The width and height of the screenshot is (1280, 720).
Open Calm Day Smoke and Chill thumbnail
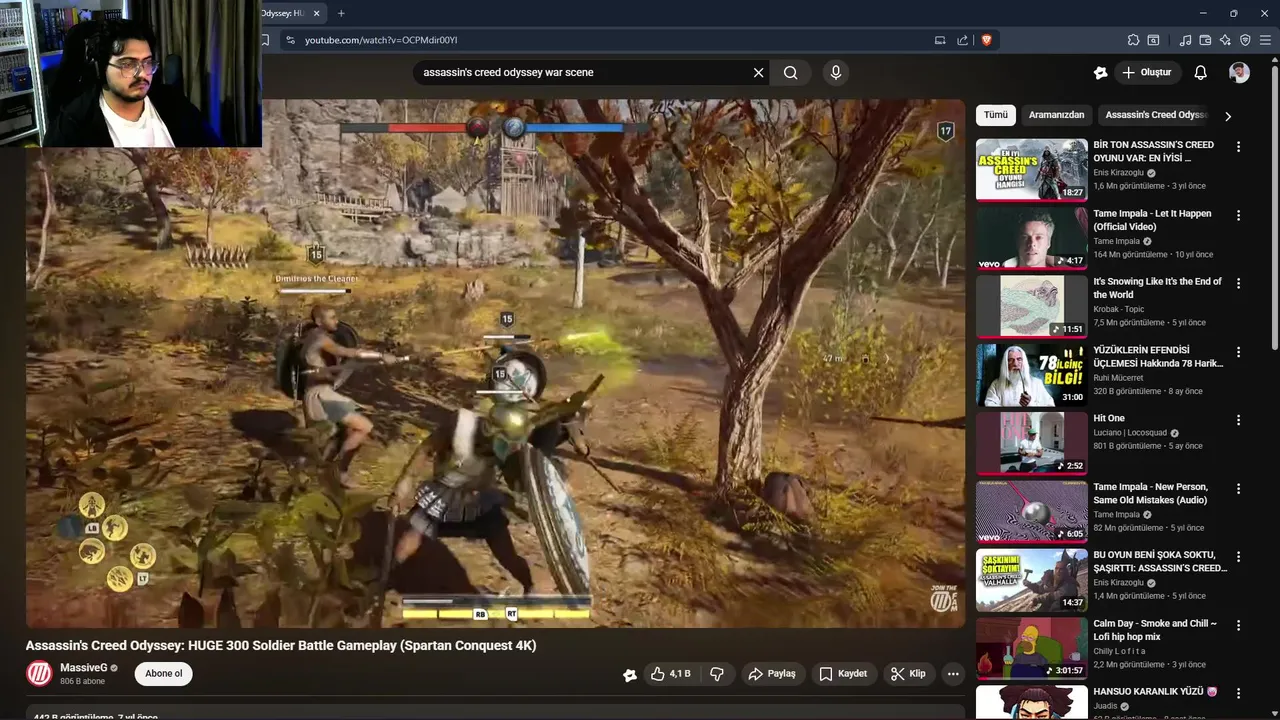tap(1031, 648)
